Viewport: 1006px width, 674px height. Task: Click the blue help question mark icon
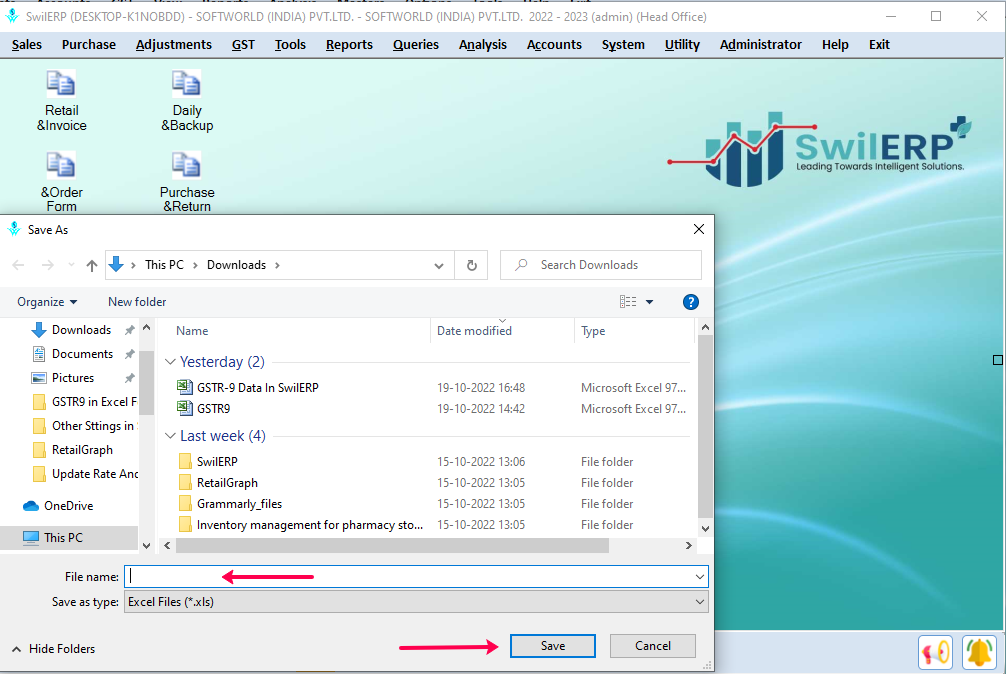point(690,302)
